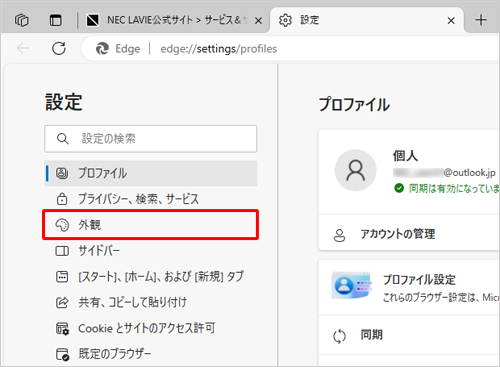Image resolution: width=500 pixels, height=367 pixels.
Task: Open 共有、コピーして貼り付け settings
Action: point(151,302)
